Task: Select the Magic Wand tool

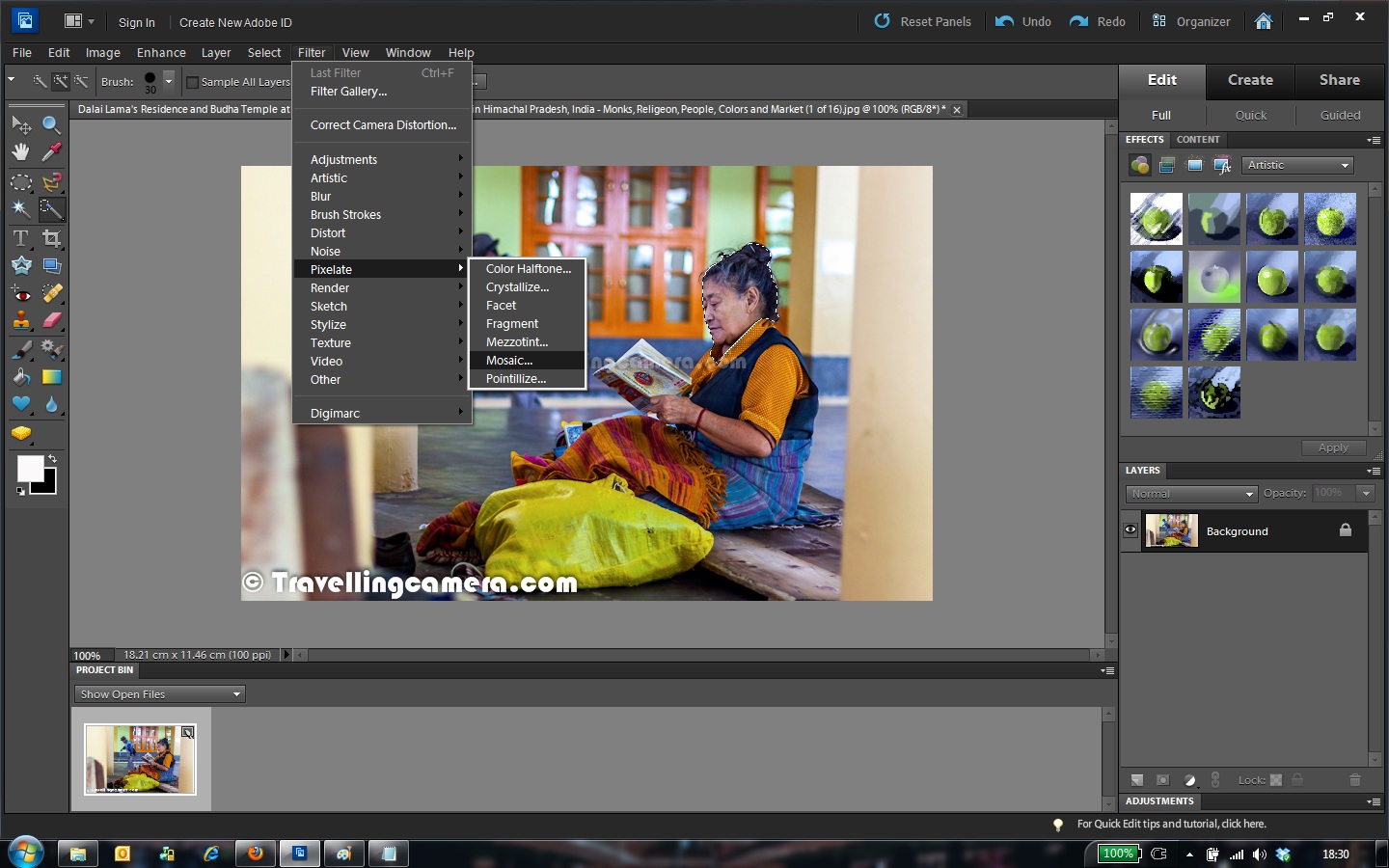Action: (x=21, y=207)
